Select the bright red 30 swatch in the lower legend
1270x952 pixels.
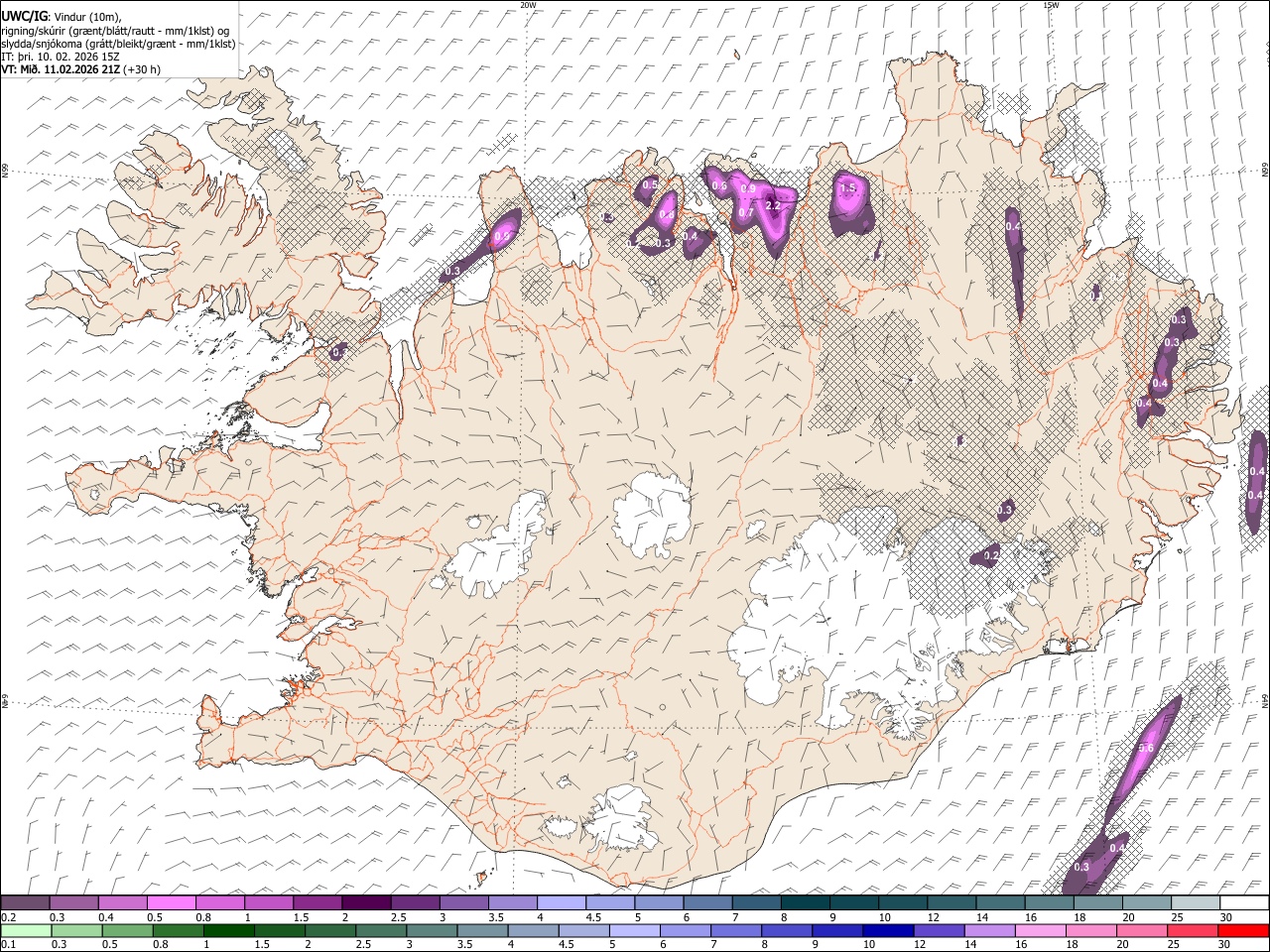(x=1244, y=930)
